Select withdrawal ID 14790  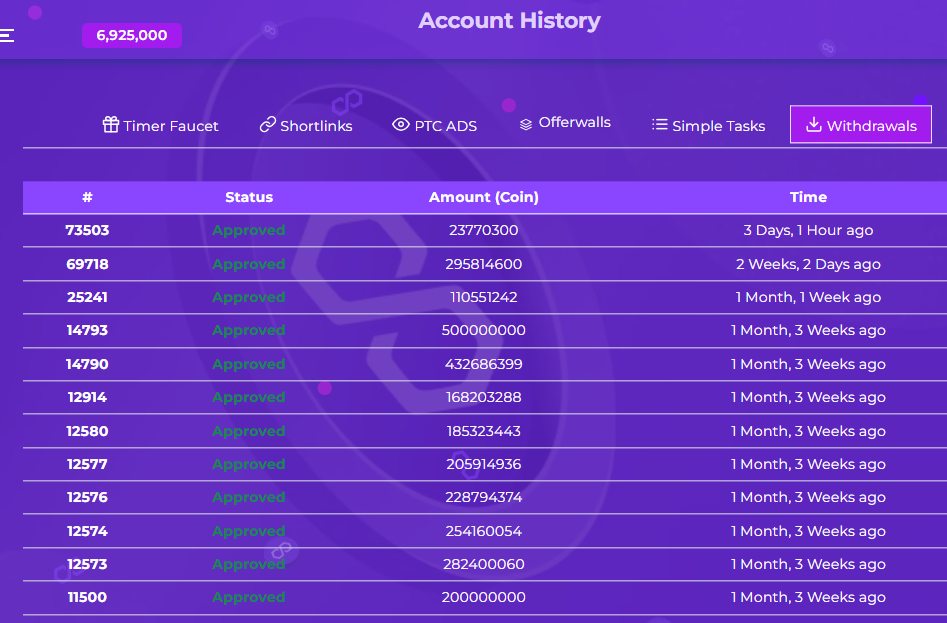(88, 364)
